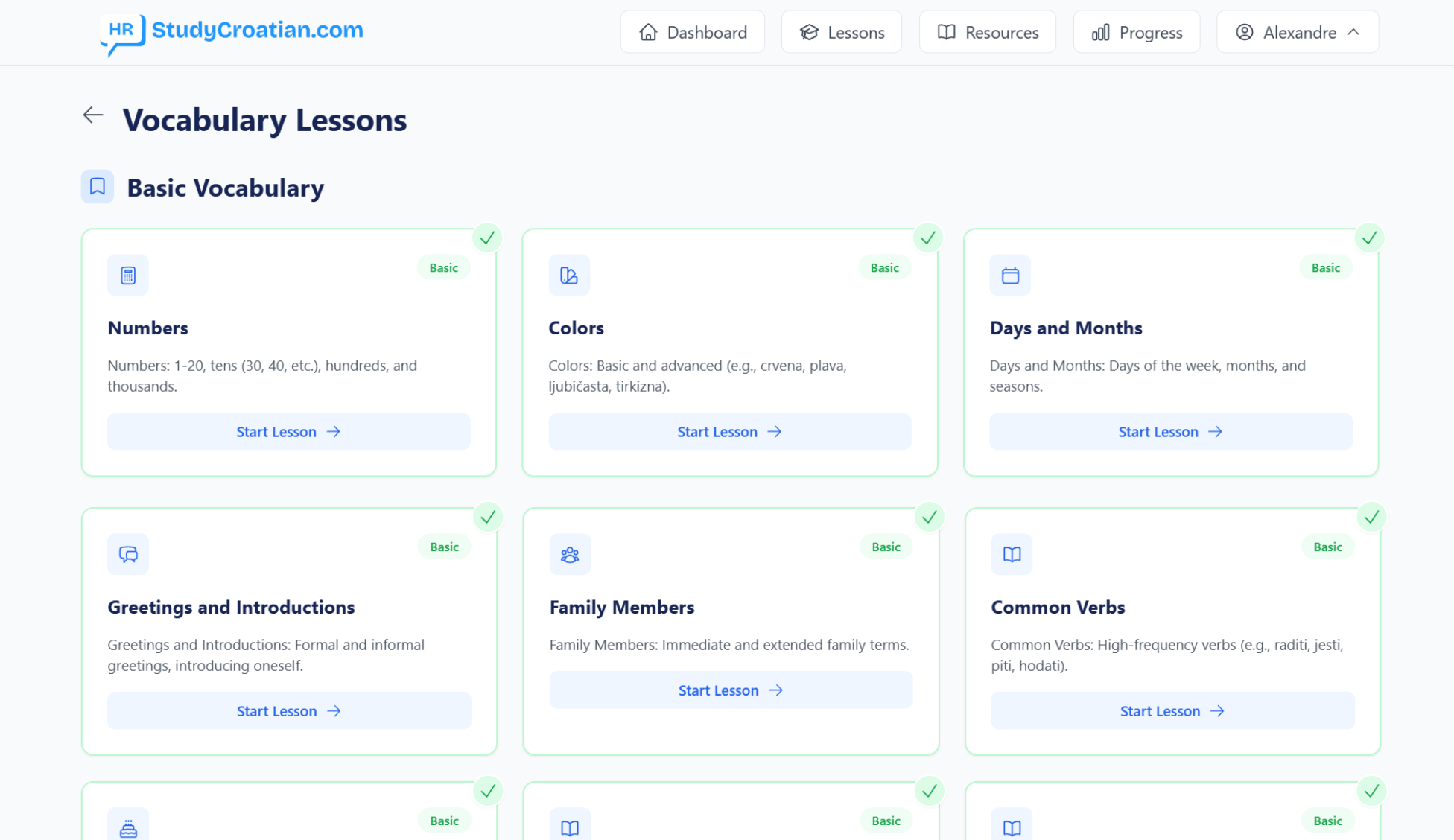The height and width of the screenshot is (840, 1454).
Task: Click the completed checkmark on Common Verbs card
Action: tap(1371, 518)
